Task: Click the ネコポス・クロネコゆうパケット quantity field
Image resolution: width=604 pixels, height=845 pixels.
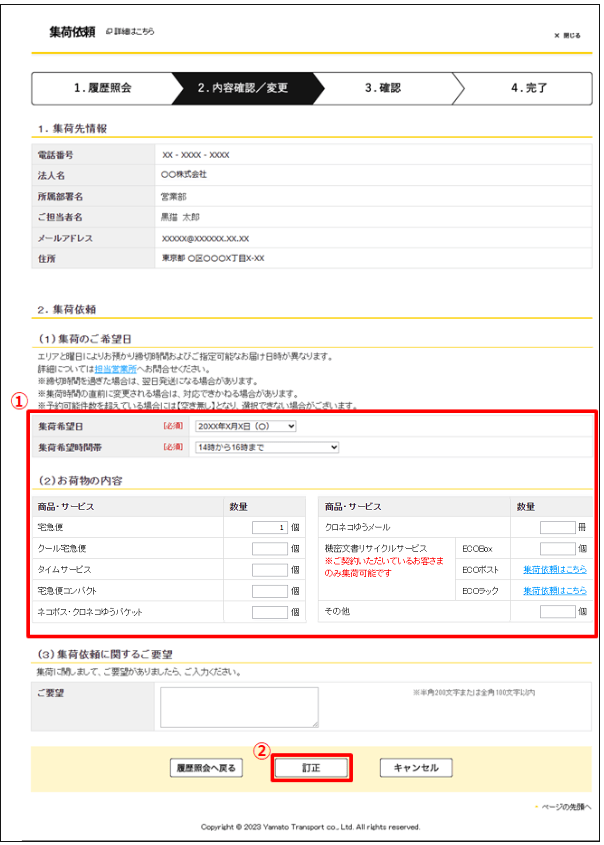Action: [270, 612]
